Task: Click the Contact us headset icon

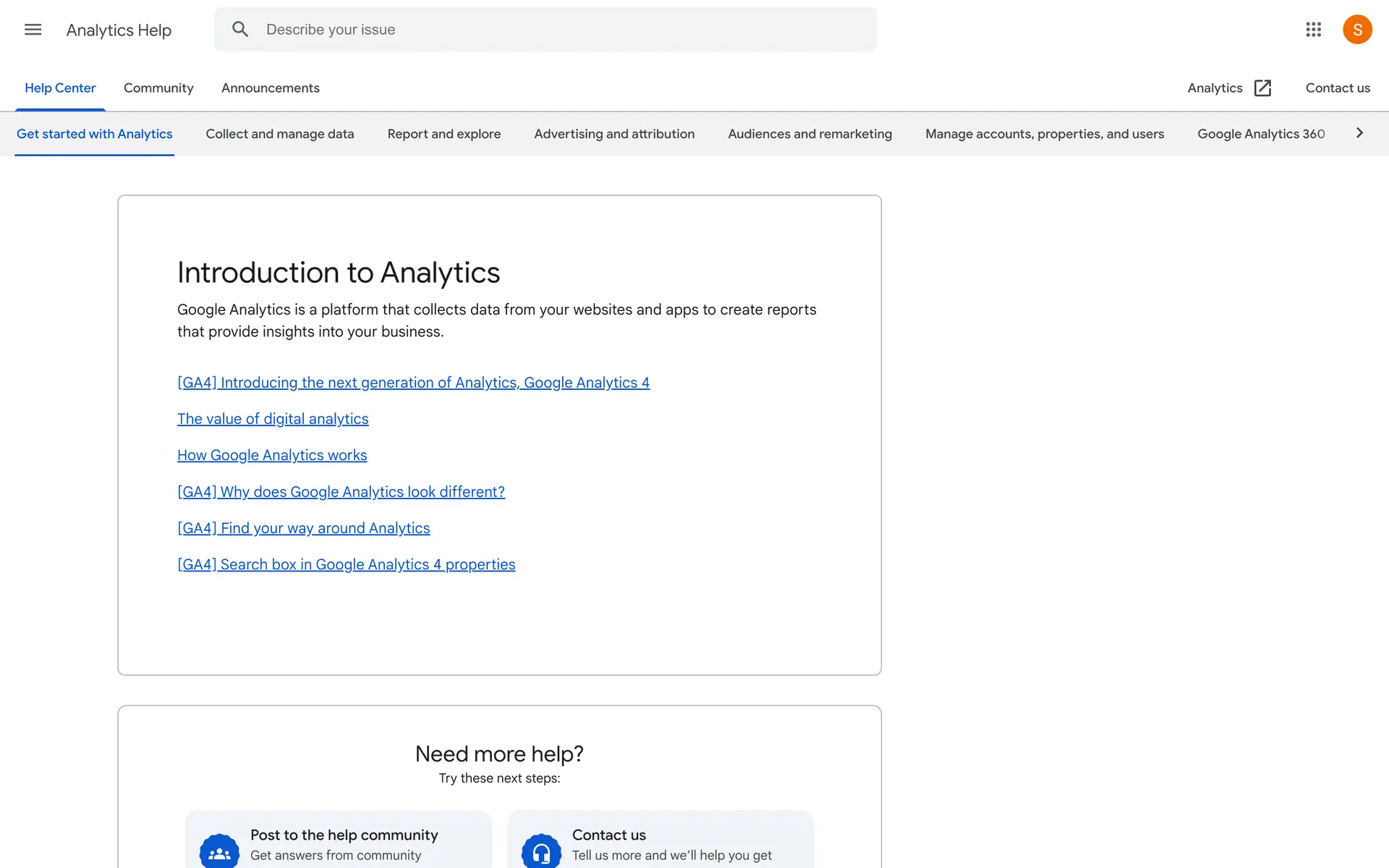Action: [541, 852]
